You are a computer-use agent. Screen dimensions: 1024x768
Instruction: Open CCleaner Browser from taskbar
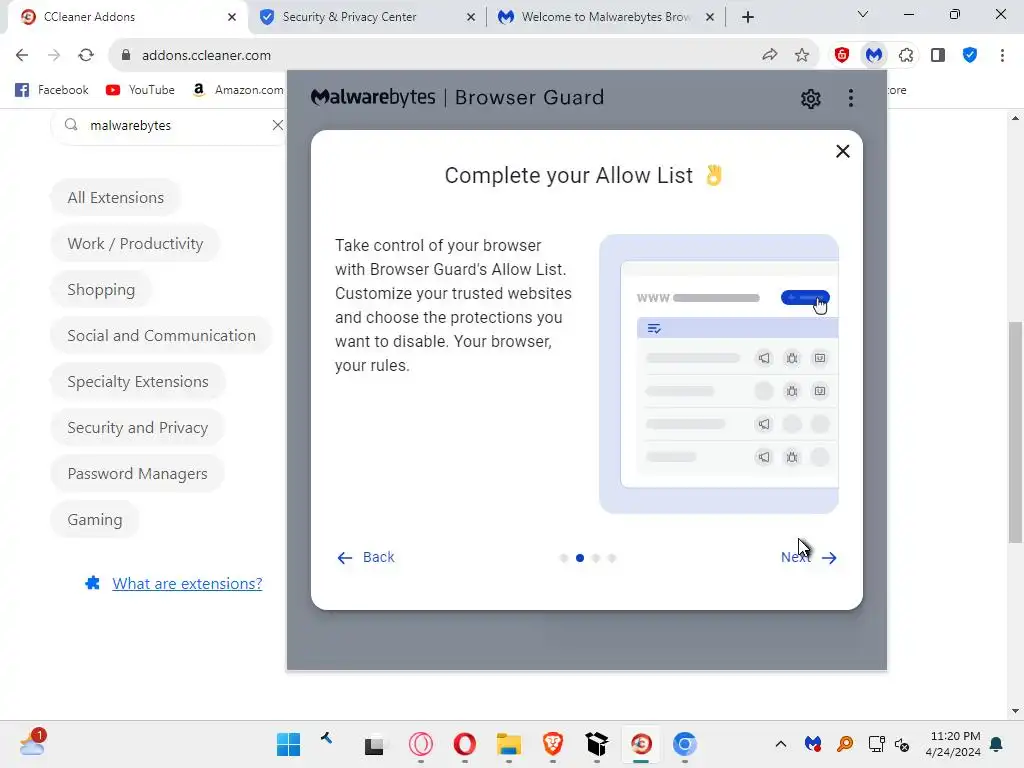pos(641,744)
